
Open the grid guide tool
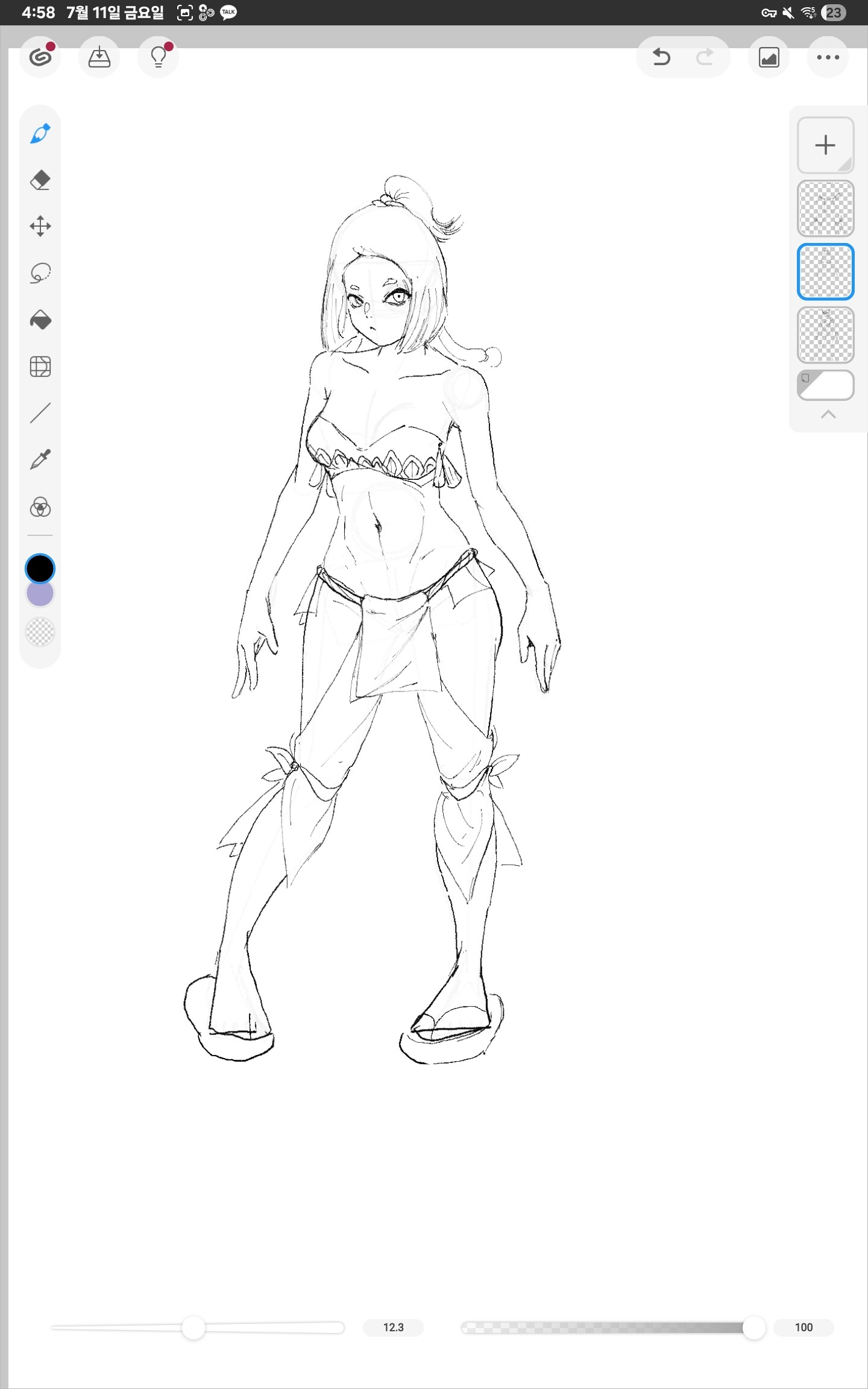(x=40, y=366)
